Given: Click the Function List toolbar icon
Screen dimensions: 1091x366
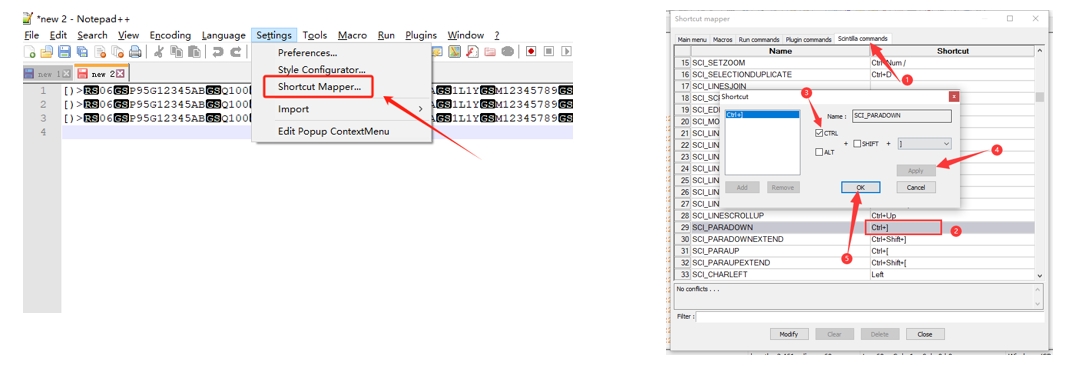Looking at the screenshot, I should click(x=472, y=51).
